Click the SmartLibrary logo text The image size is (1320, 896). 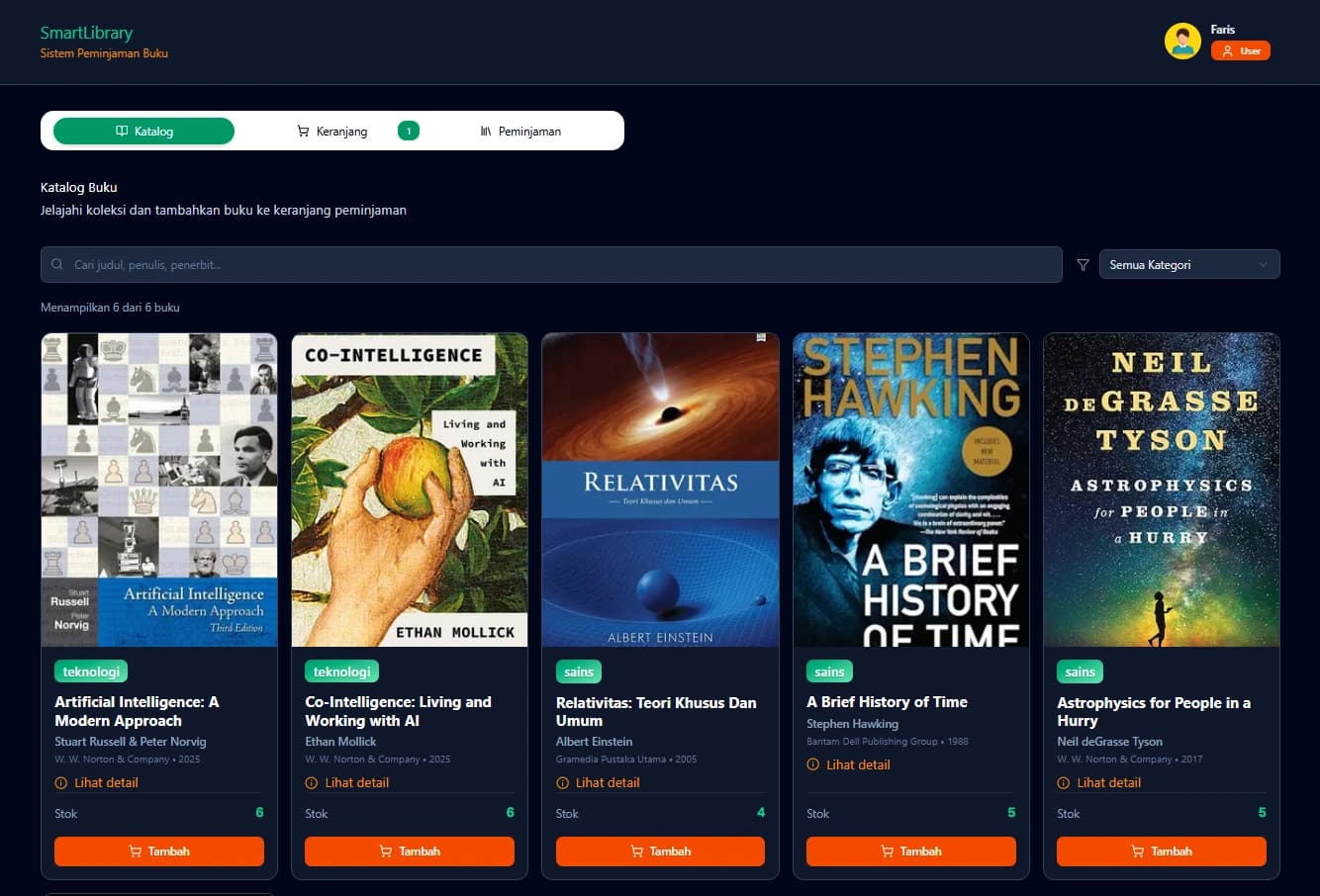point(86,33)
